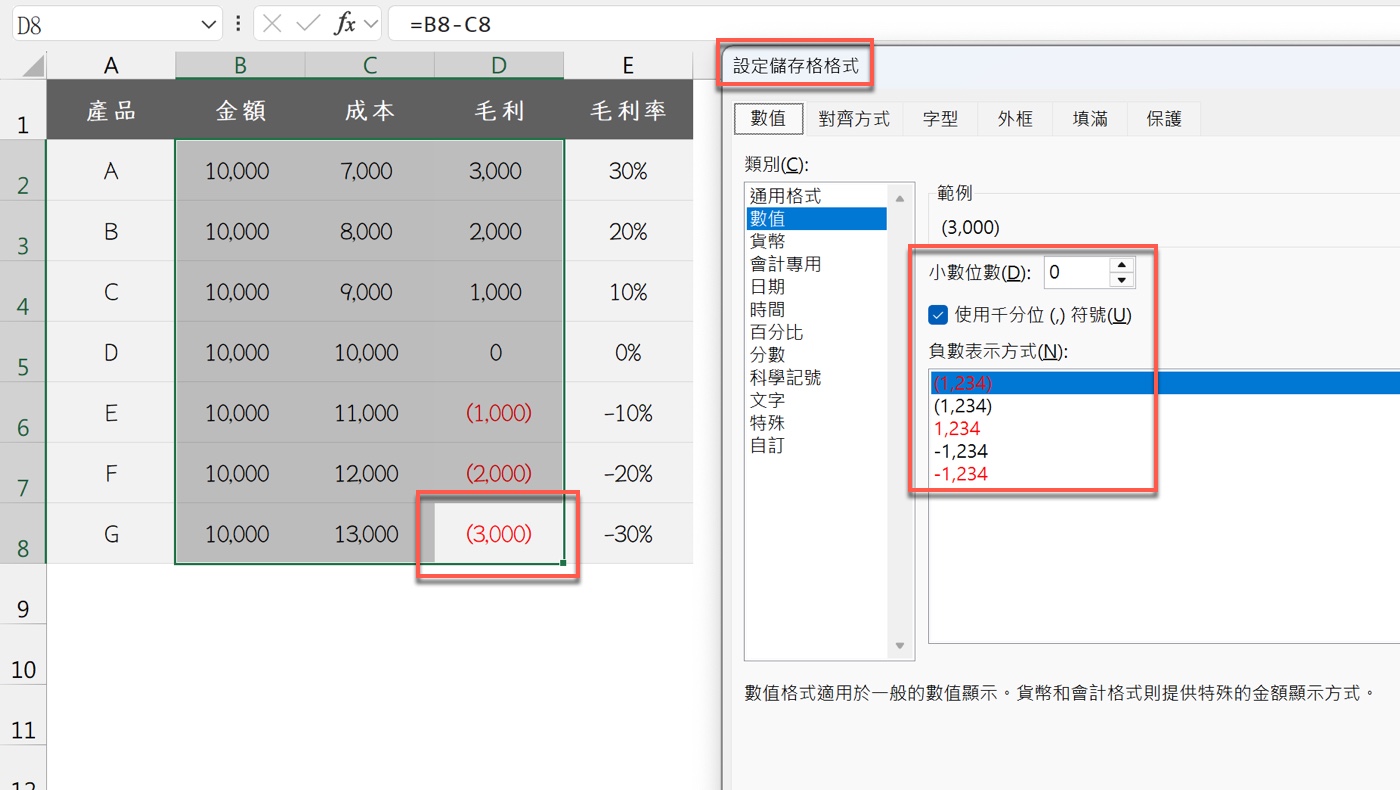Image resolution: width=1400 pixels, height=790 pixels.
Task: Click the vertical ellipsis icon beside Name Box
Action: pos(237,23)
